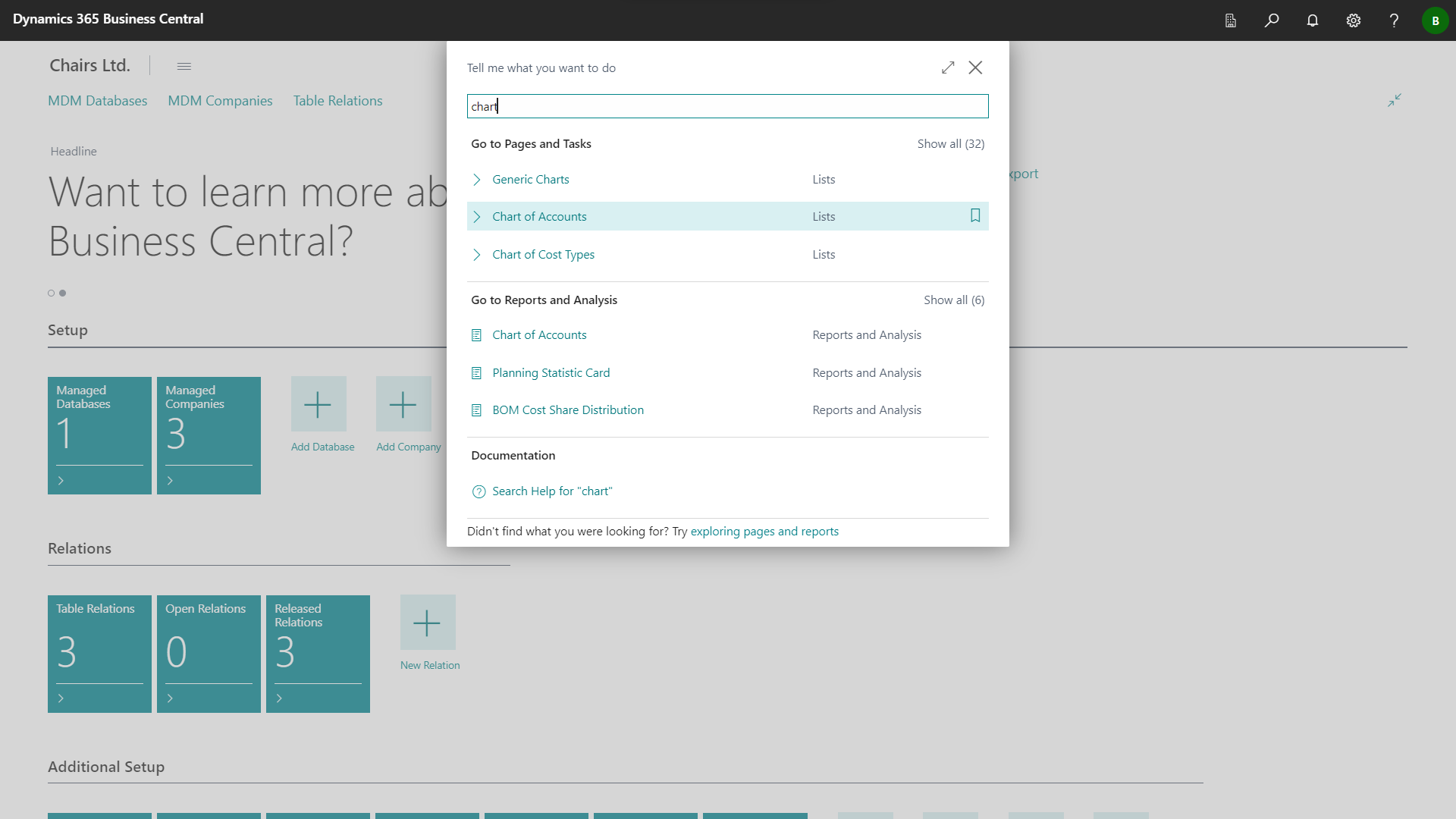Viewport: 1456px width, 819px height.
Task: Click the plus icon for Add Database
Action: [x=318, y=404]
